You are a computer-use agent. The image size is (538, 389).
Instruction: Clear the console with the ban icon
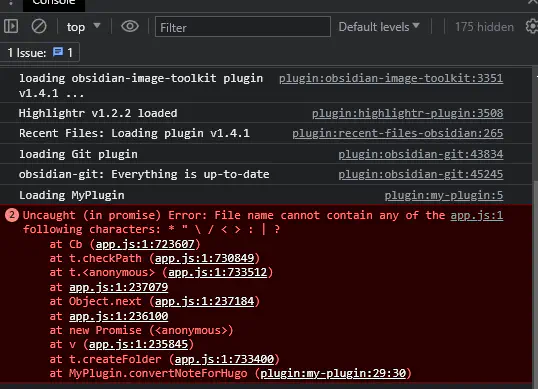point(39,26)
